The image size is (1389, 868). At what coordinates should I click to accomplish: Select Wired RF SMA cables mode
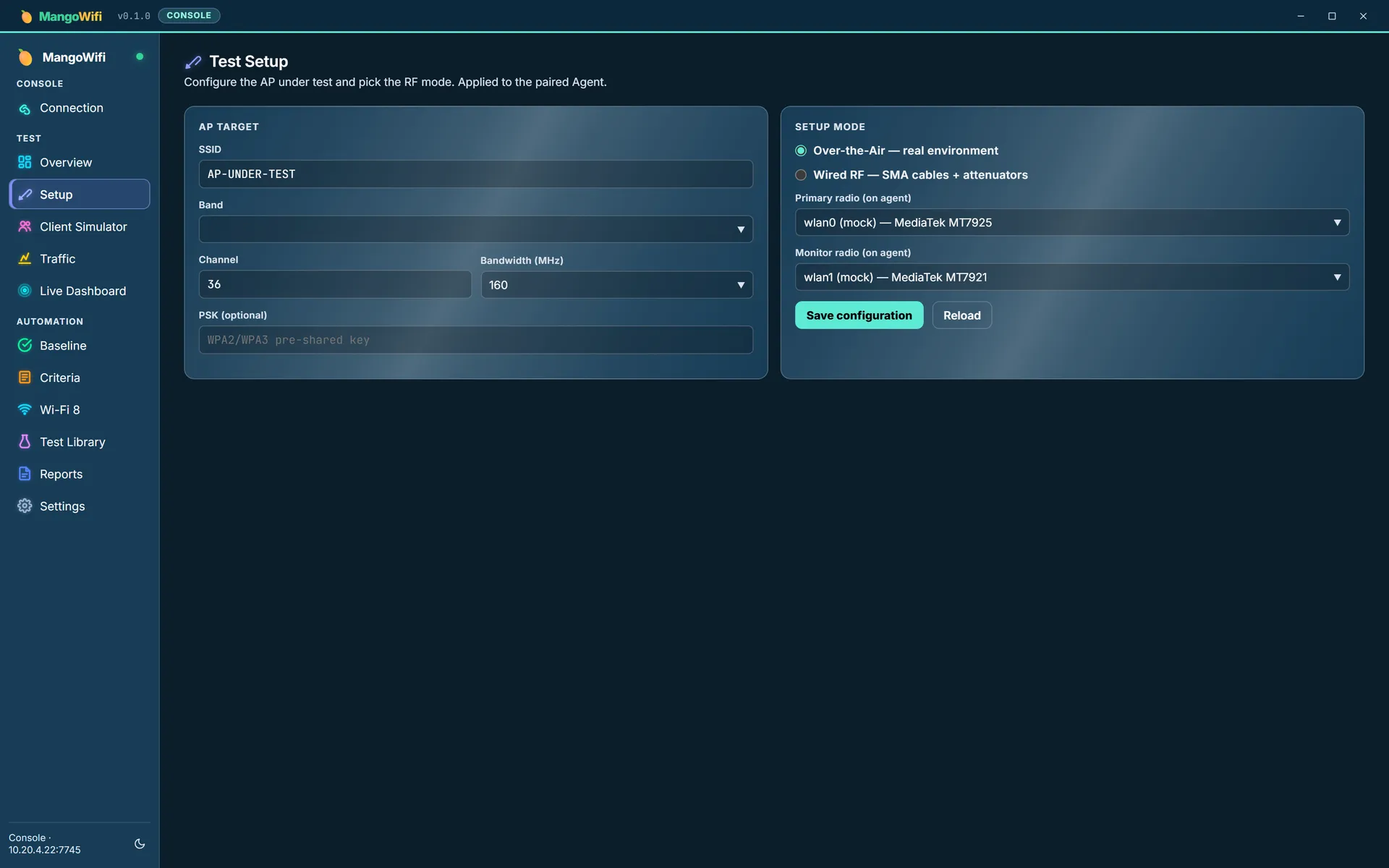[801, 175]
